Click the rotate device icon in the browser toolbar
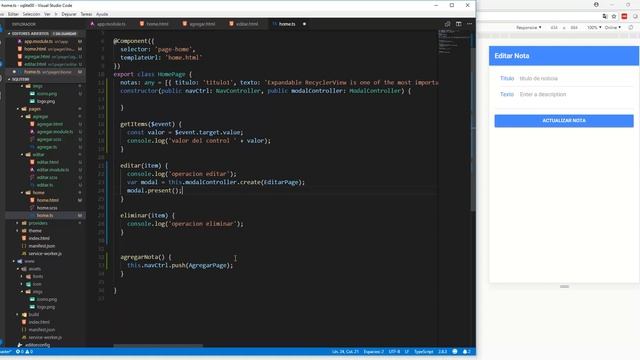The height and width of the screenshot is (360, 640). coord(631,27)
